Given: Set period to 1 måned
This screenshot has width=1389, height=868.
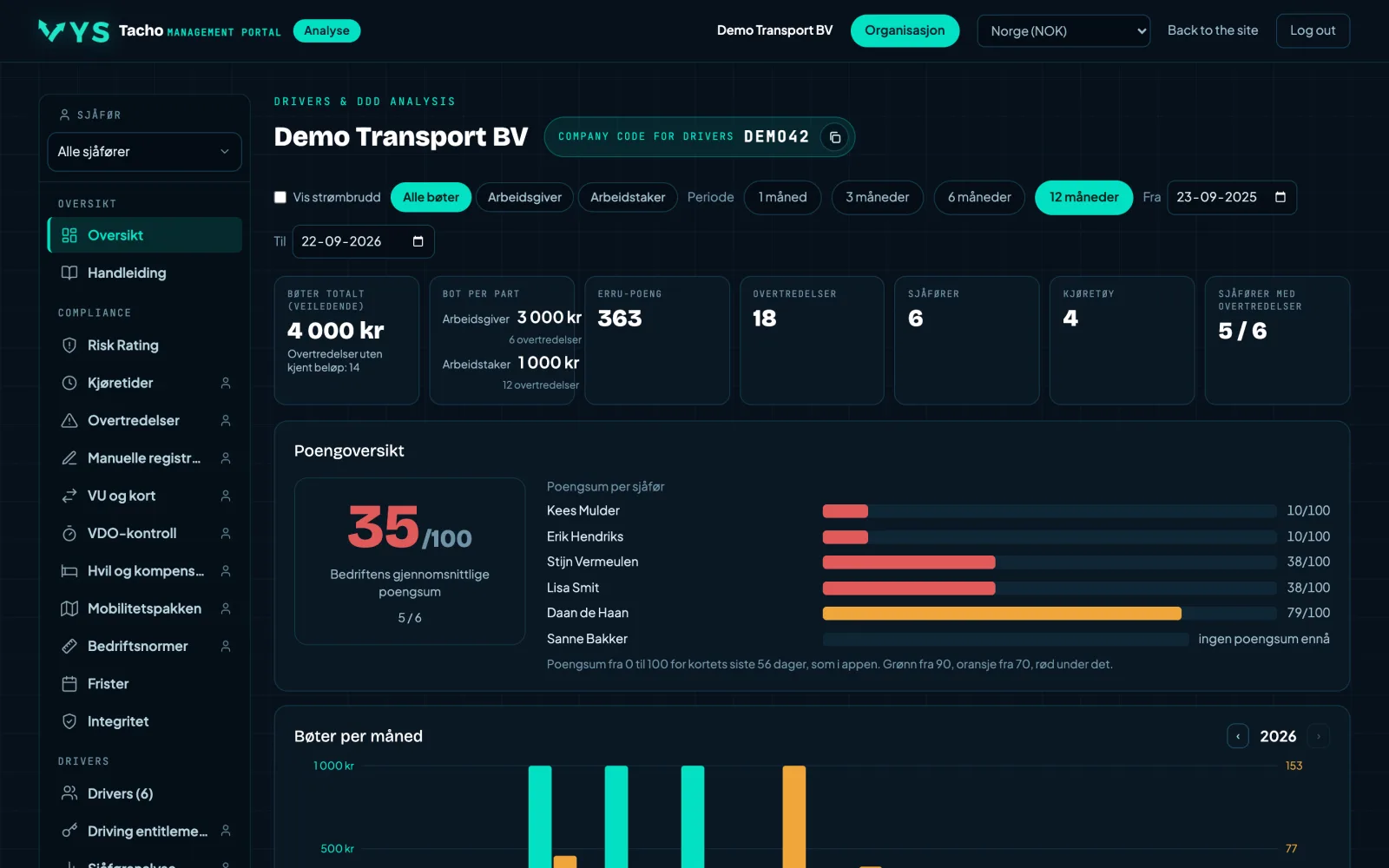Looking at the screenshot, I should pos(783,197).
